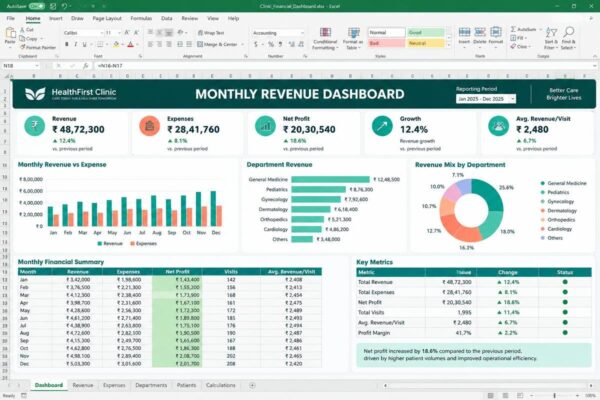Toggle Underline formatting
This screenshot has width=600, height=400.
click(x=85, y=44)
